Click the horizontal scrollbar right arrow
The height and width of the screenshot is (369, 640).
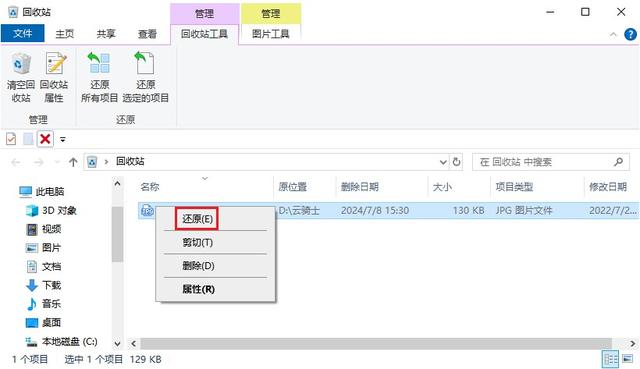coord(633,344)
